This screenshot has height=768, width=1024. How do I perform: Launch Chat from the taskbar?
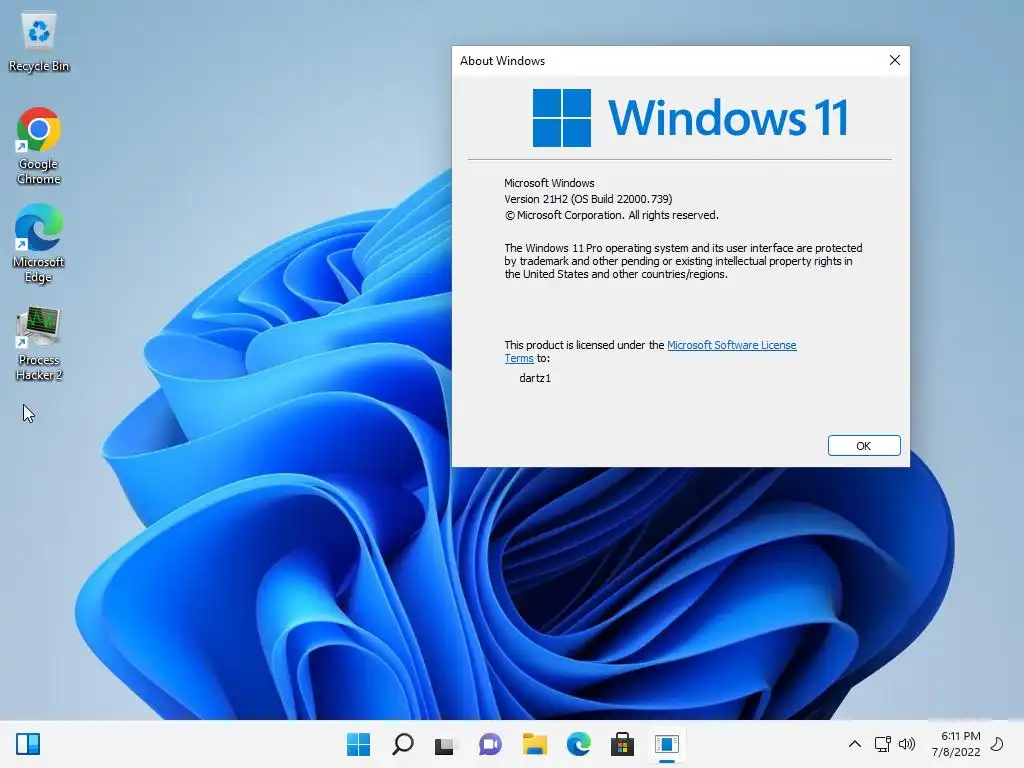[490, 744]
